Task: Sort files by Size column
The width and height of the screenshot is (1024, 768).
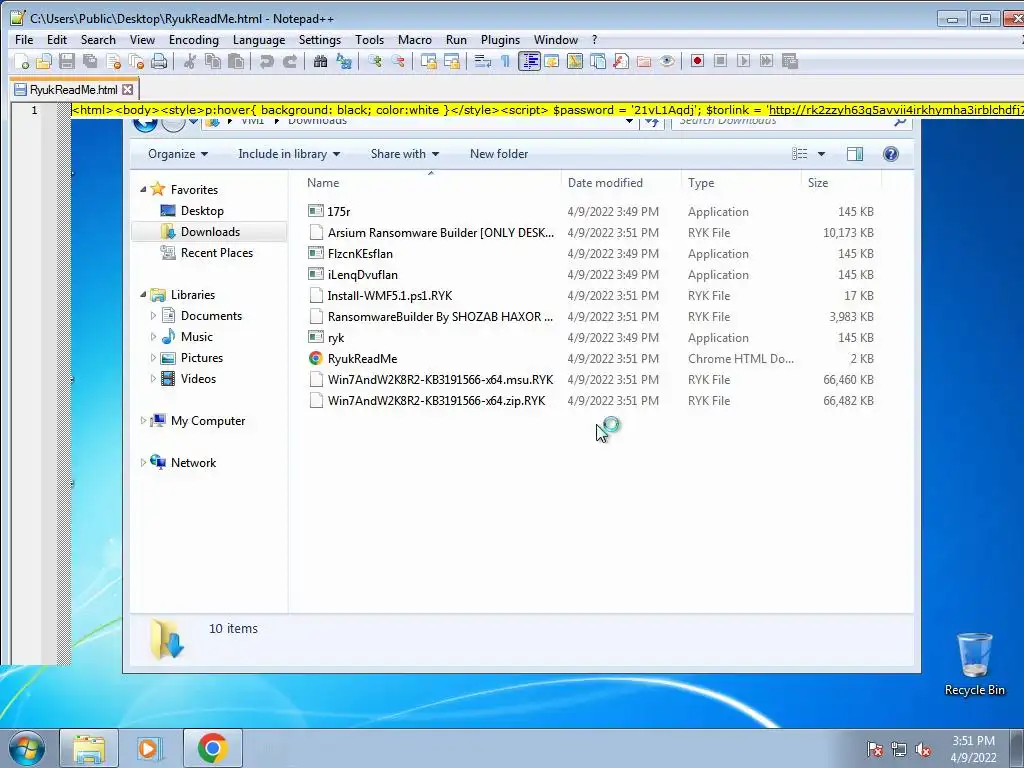Action: coord(841,183)
